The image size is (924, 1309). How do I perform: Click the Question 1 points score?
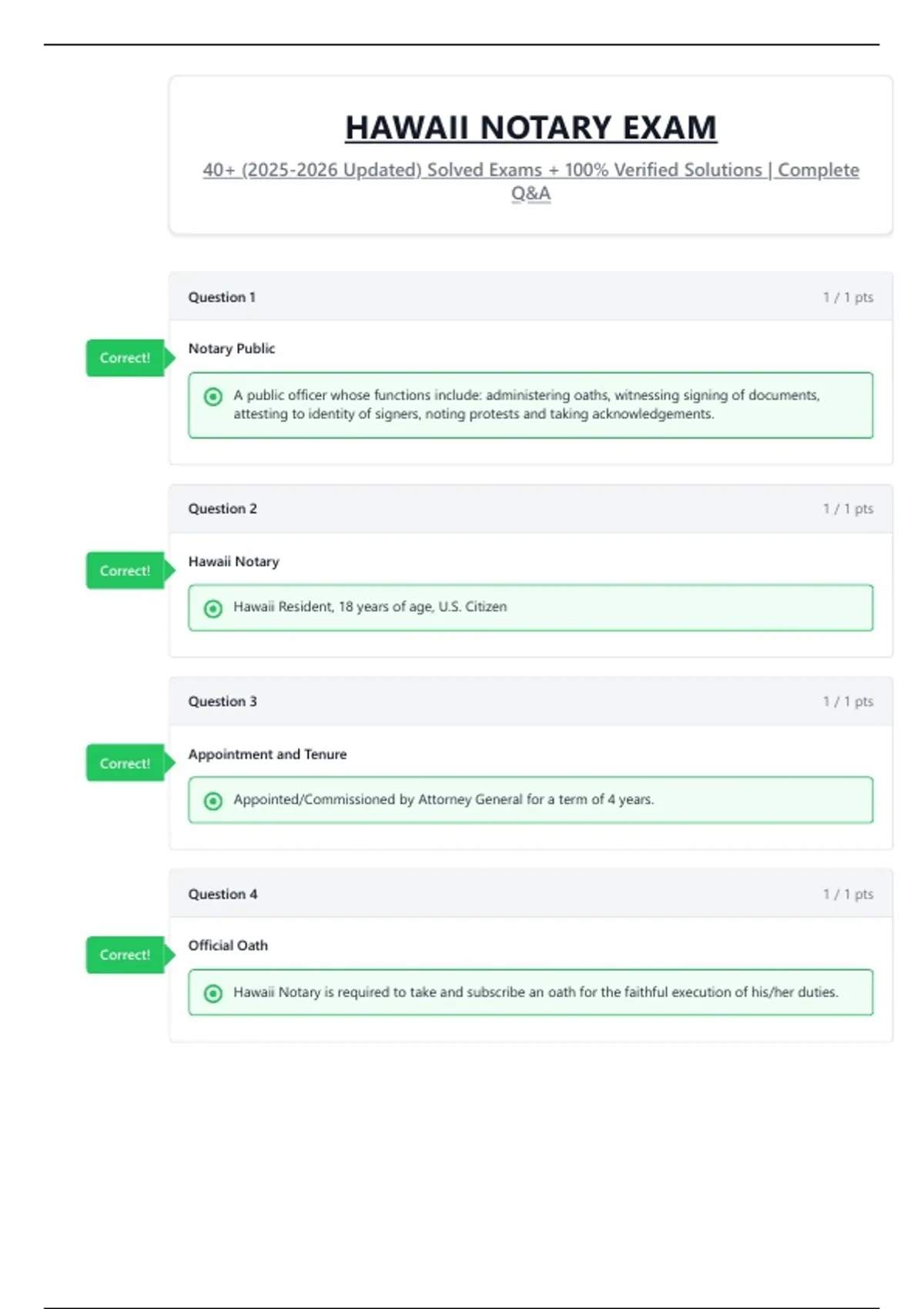click(848, 297)
